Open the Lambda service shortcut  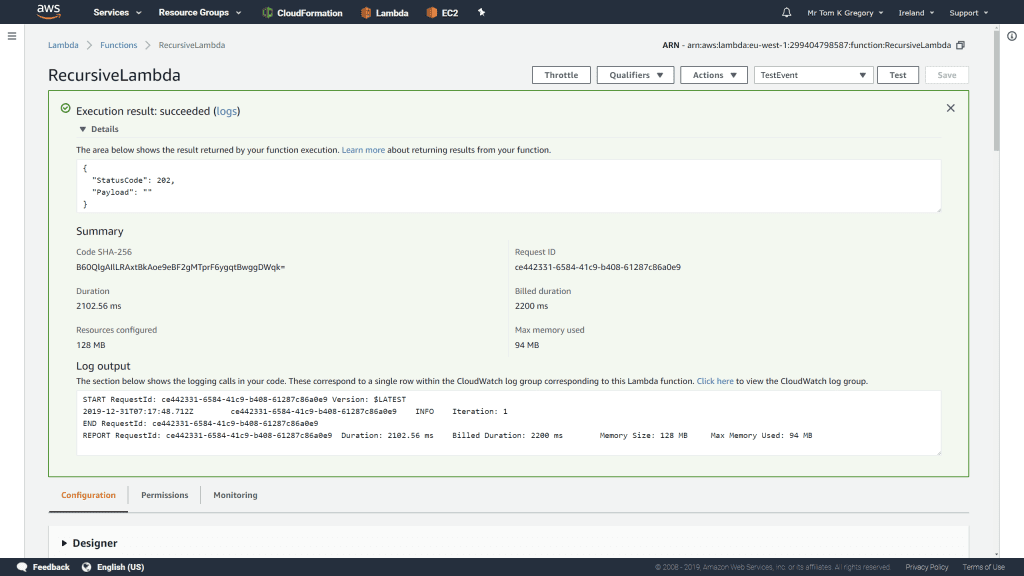[x=384, y=13]
